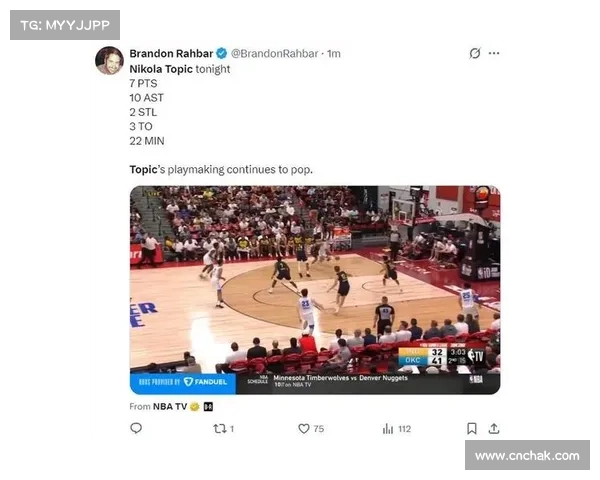Viewport: 600px width, 480px height.
Task: Click the "3 TO" stat line
Action: coord(141,127)
